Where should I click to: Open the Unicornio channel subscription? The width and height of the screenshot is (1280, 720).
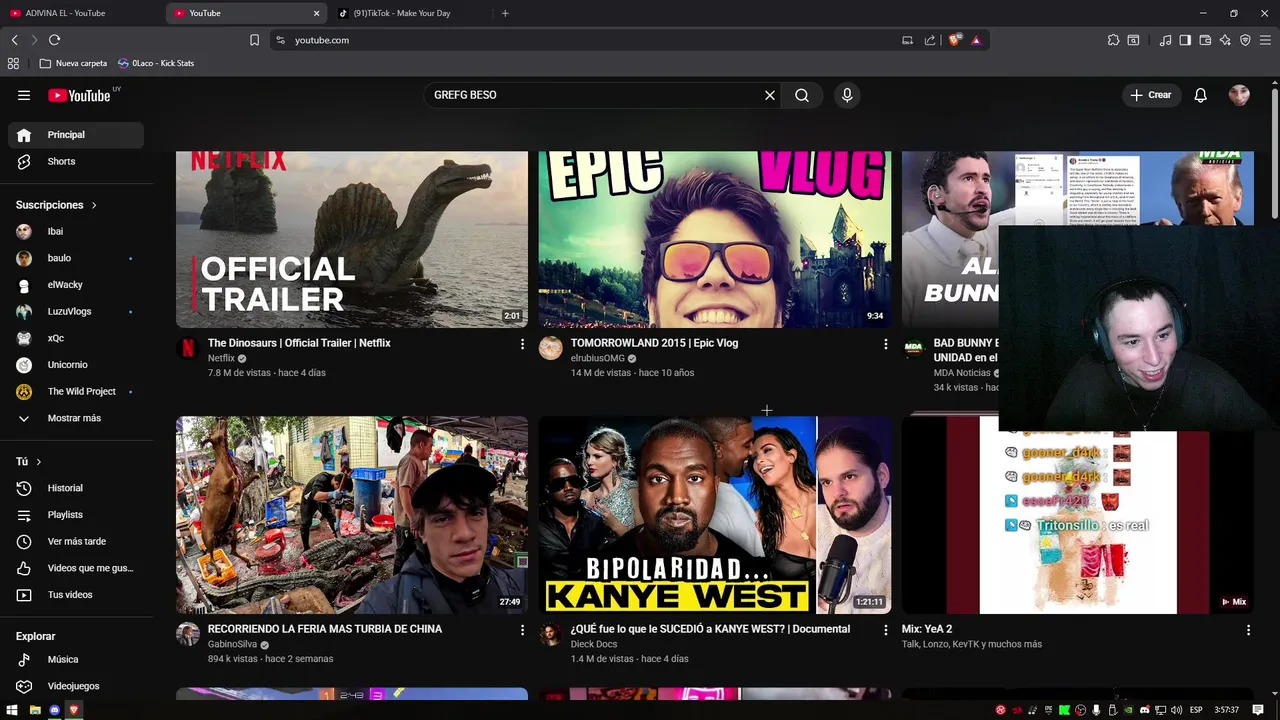tap(76, 365)
